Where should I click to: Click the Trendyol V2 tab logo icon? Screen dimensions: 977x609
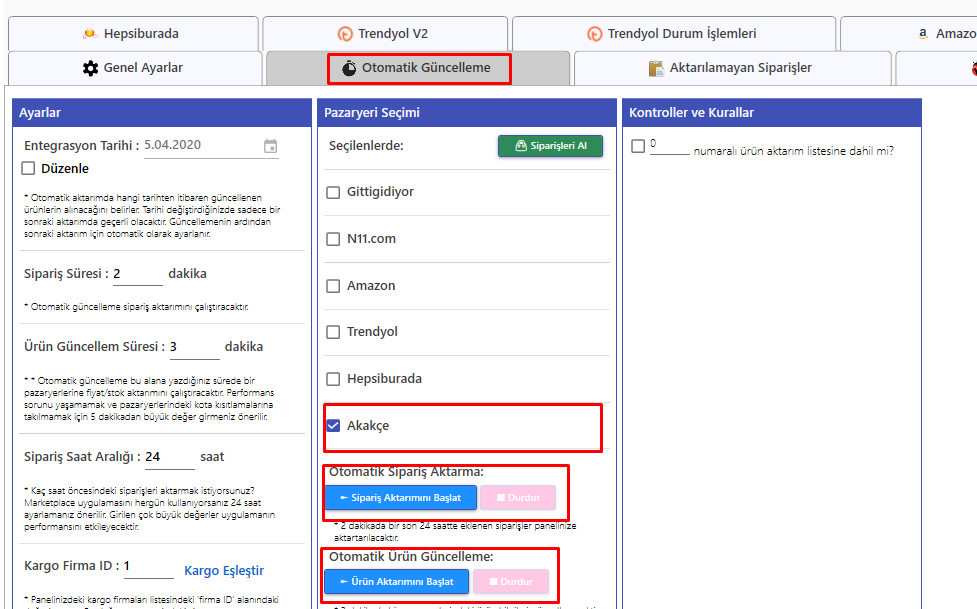[x=345, y=34]
